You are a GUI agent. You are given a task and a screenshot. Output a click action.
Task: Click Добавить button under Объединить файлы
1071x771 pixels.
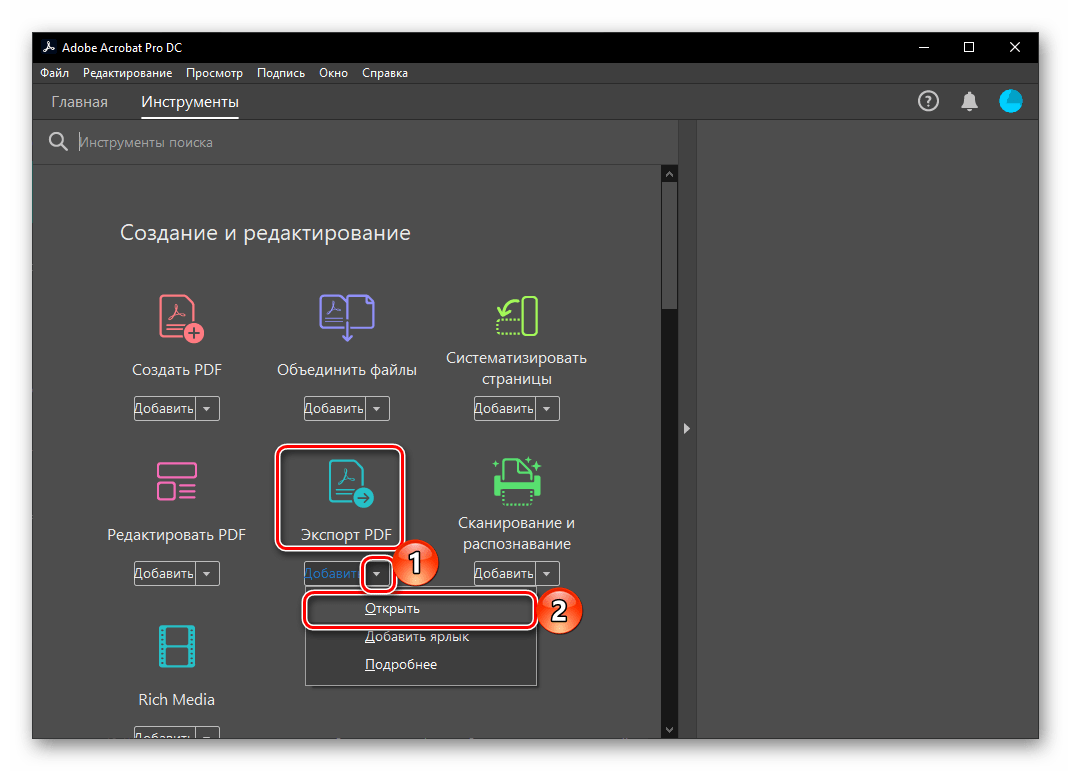(x=335, y=408)
